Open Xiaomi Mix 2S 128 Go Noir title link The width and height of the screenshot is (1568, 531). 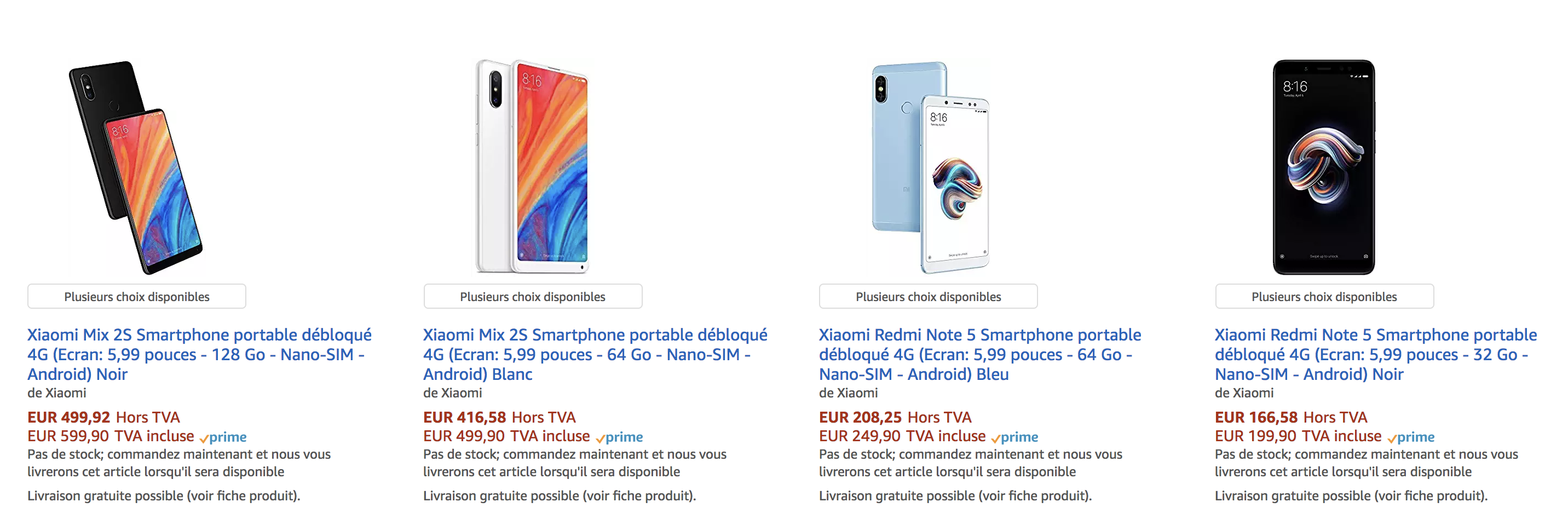click(200, 354)
